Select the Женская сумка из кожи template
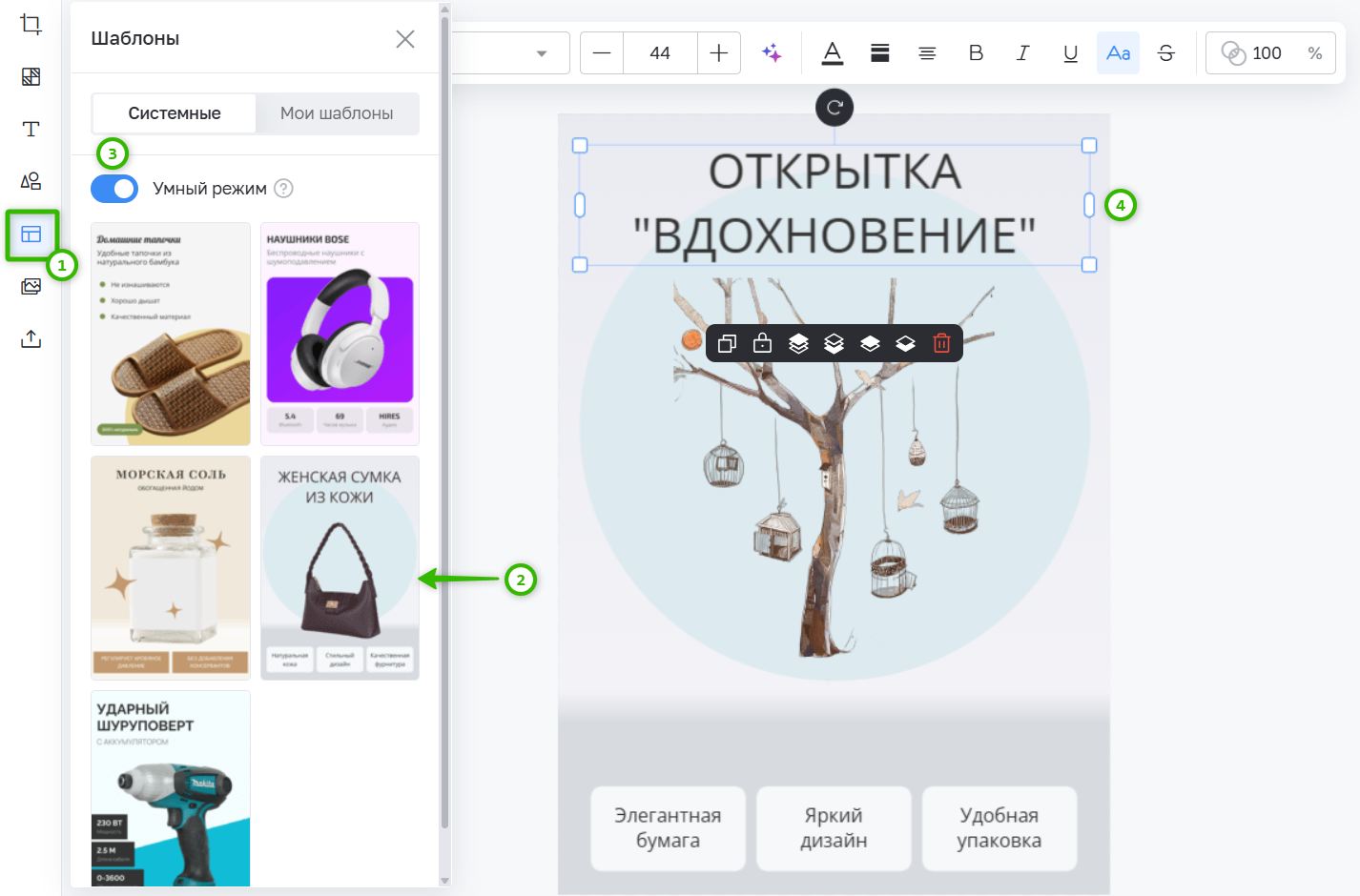The height and width of the screenshot is (896, 1360). coord(340,568)
